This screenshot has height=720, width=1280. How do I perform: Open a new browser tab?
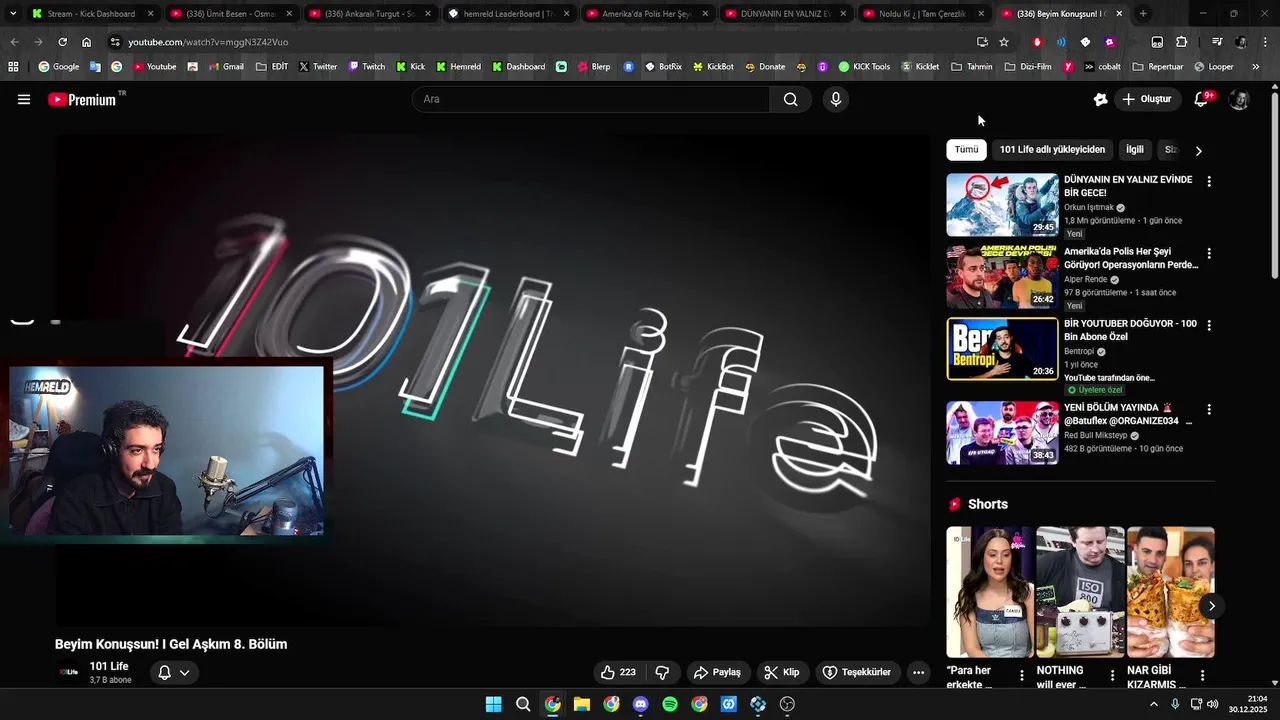[x=1143, y=14]
